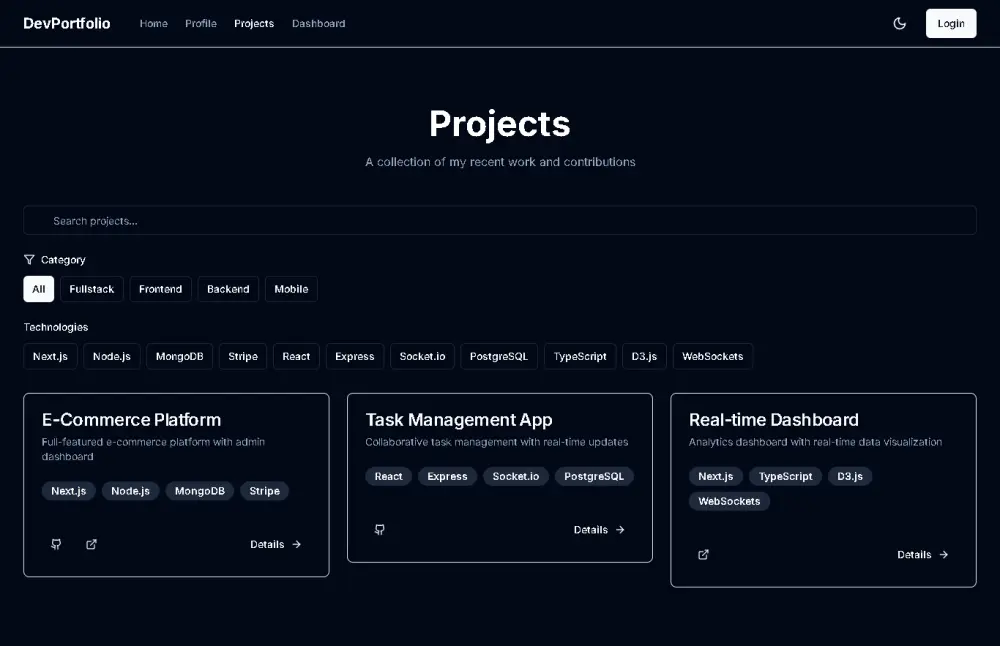Image resolution: width=1000 pixels, height=646 pixels.
Task: Toggle the WebSockets technology filter
Action: 712,356
